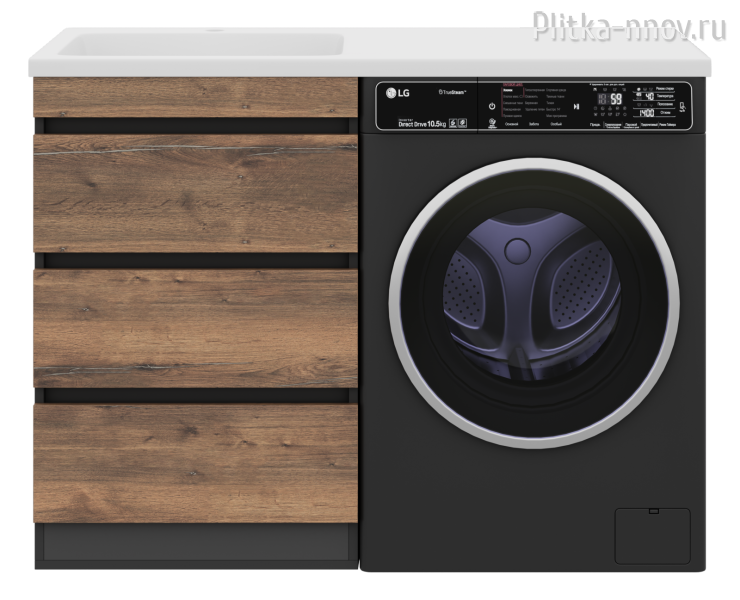Click the TrueSteam badge
740x600 pixels.
point(454,95)
